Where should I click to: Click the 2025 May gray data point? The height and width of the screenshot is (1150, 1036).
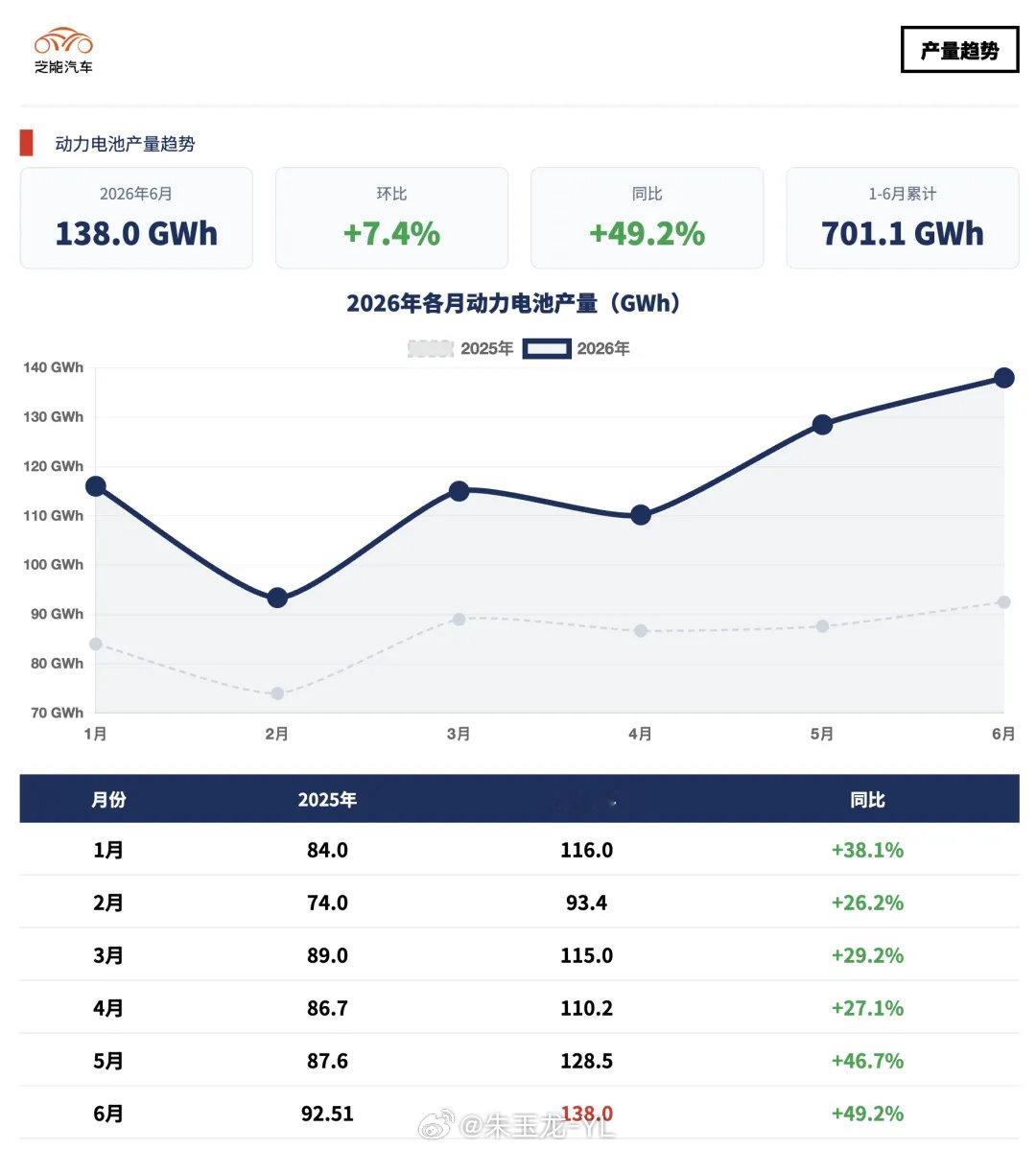click(x=822, y=626)
